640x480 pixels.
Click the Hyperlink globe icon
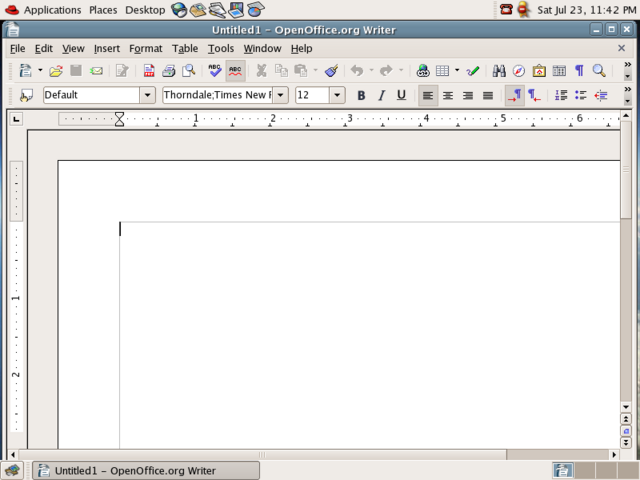422,71
